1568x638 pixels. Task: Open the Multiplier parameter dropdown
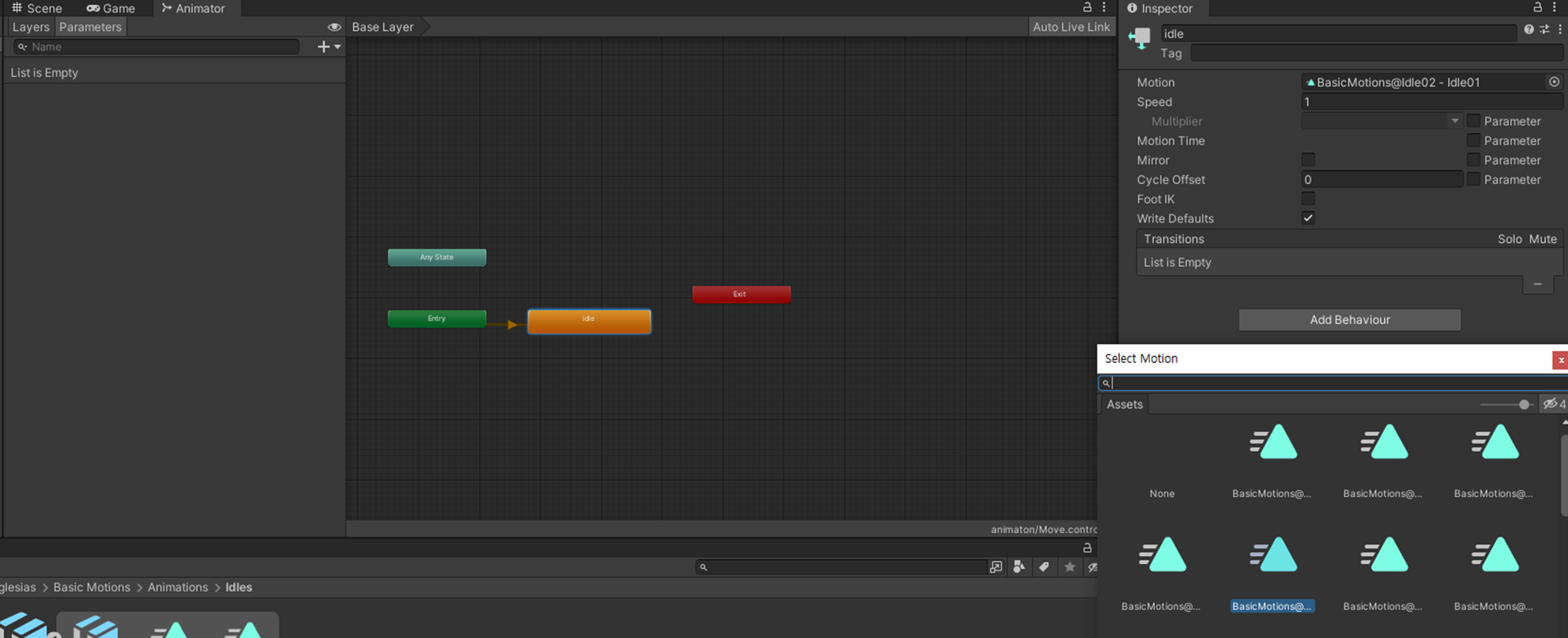(x=1381, y=121)
